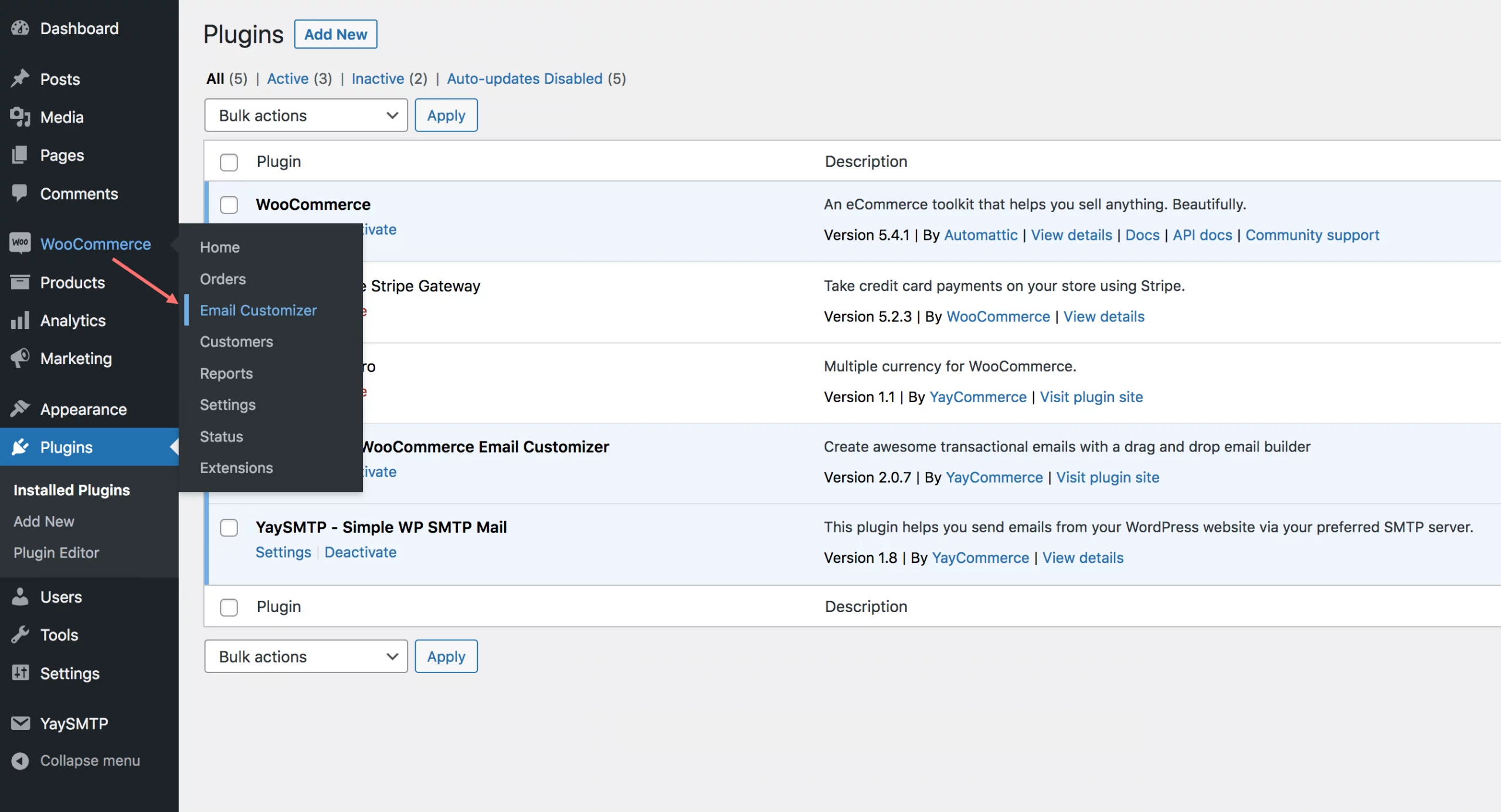Image resolution: width=1501 pixels, height=812 pixels.
Task: Open the Email Customizer menu item
Action: (x=258, y=310)
